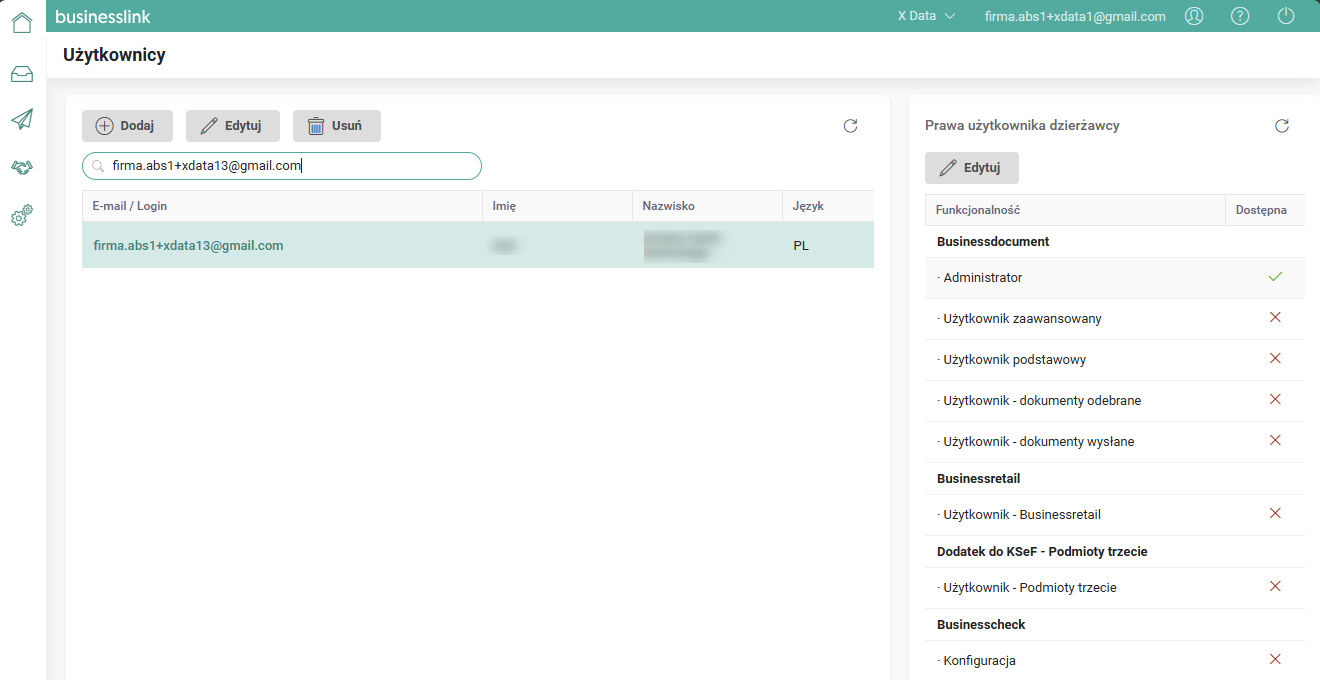1320x680 pixels.
Task: Click red X for dokumenty wysłane
Action: [1275, 440]
